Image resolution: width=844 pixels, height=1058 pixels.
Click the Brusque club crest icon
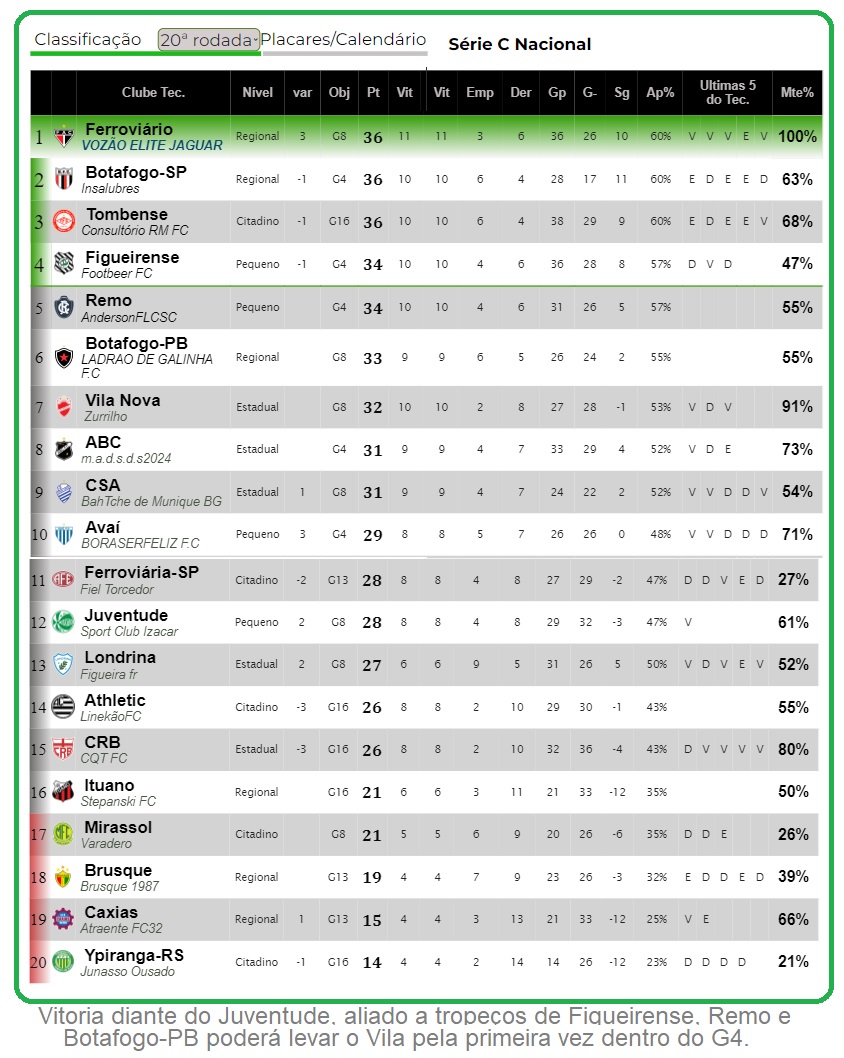click(64, 877)
